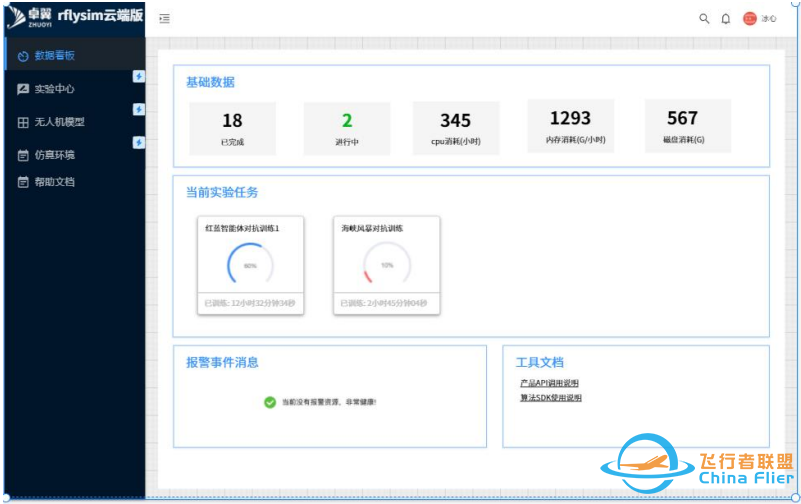Click the user name next to avatar

click(x=769, y=19)
